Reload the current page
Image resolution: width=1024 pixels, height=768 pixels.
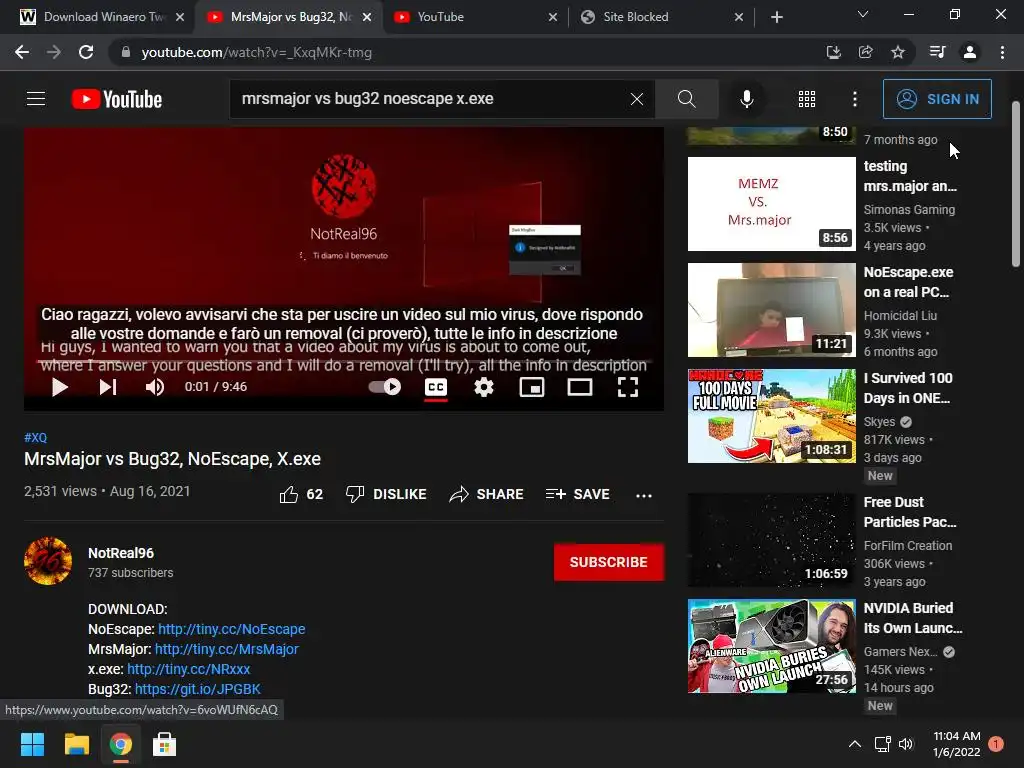point(86,52)
